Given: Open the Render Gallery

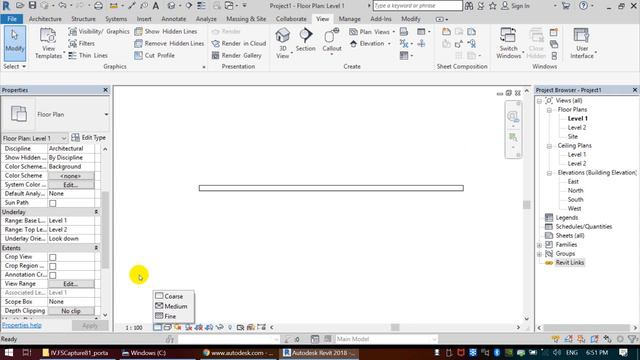Looking at the screenshot, I should (236, 56).
